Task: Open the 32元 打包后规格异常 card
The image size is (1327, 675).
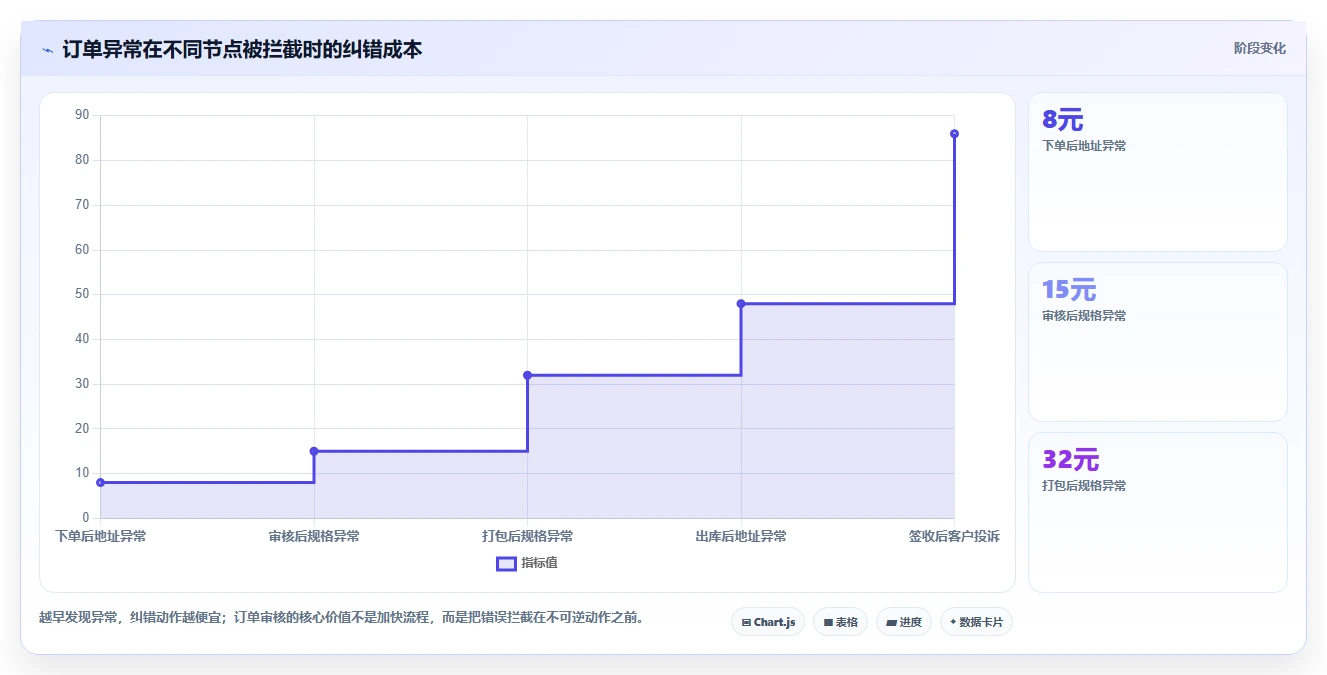Action: (x=1158, y=512)
